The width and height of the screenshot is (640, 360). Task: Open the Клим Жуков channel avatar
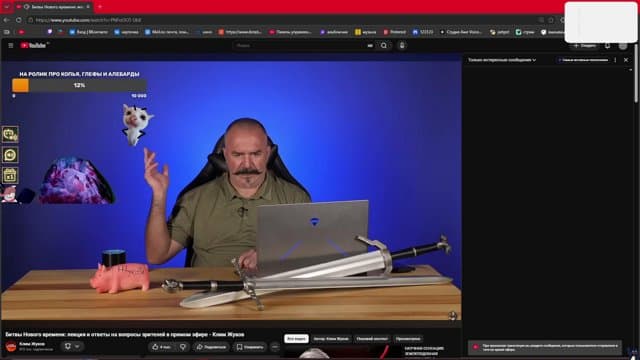click(x=11, y=347)
